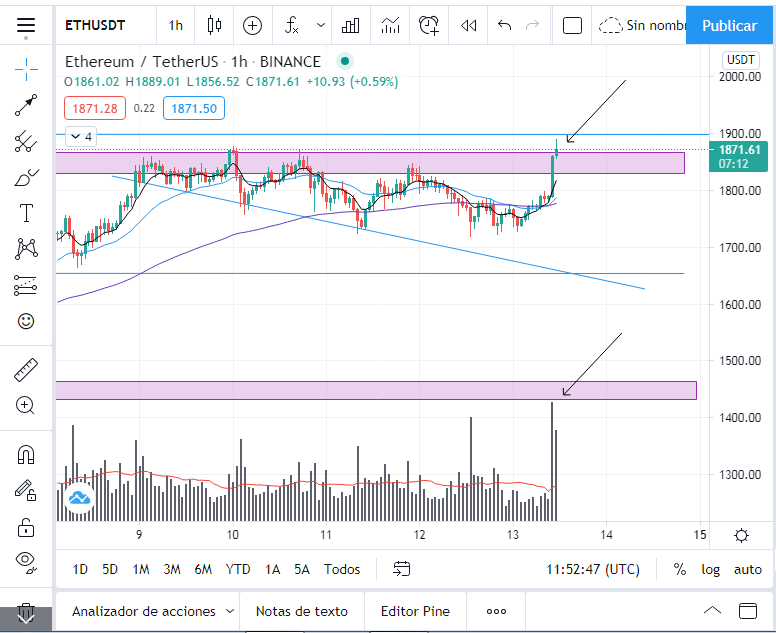Click the 11:52:47 (UTC) timezone clock
The image size is (776, 633).
click(593, 569)
